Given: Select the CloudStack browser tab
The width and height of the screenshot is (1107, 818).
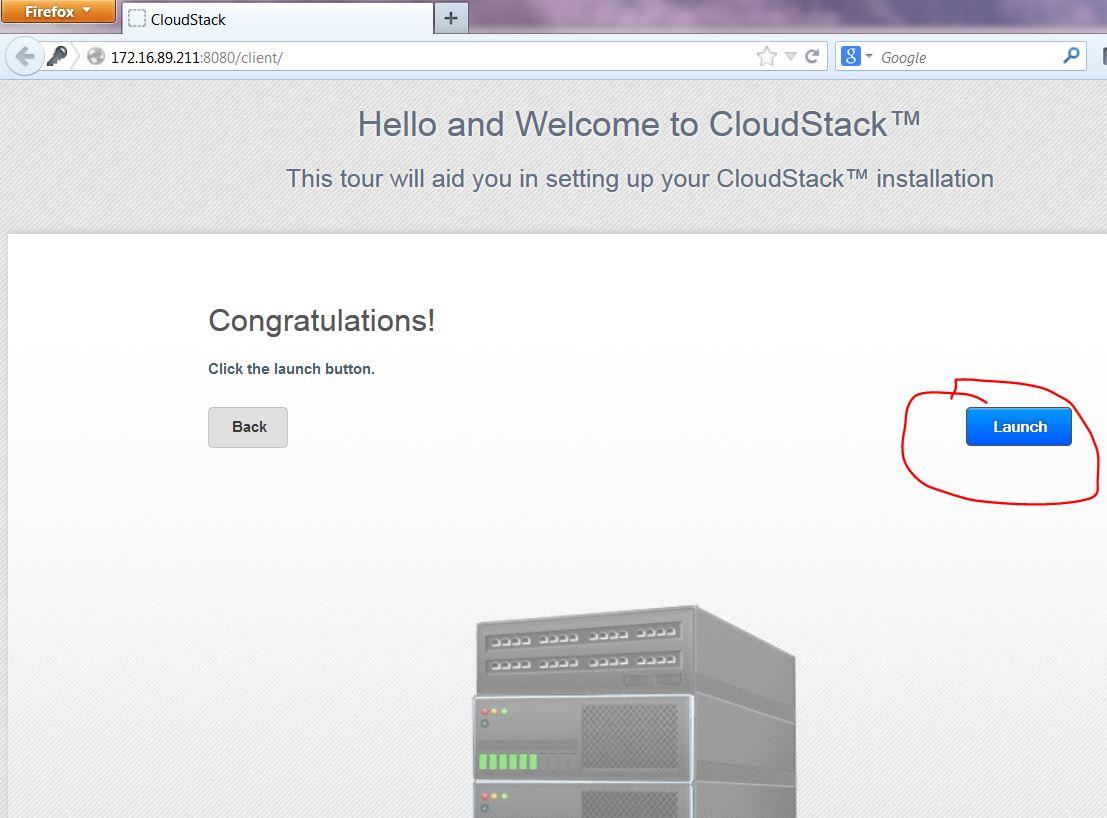Looking at the screenshot, I should 277,19.
